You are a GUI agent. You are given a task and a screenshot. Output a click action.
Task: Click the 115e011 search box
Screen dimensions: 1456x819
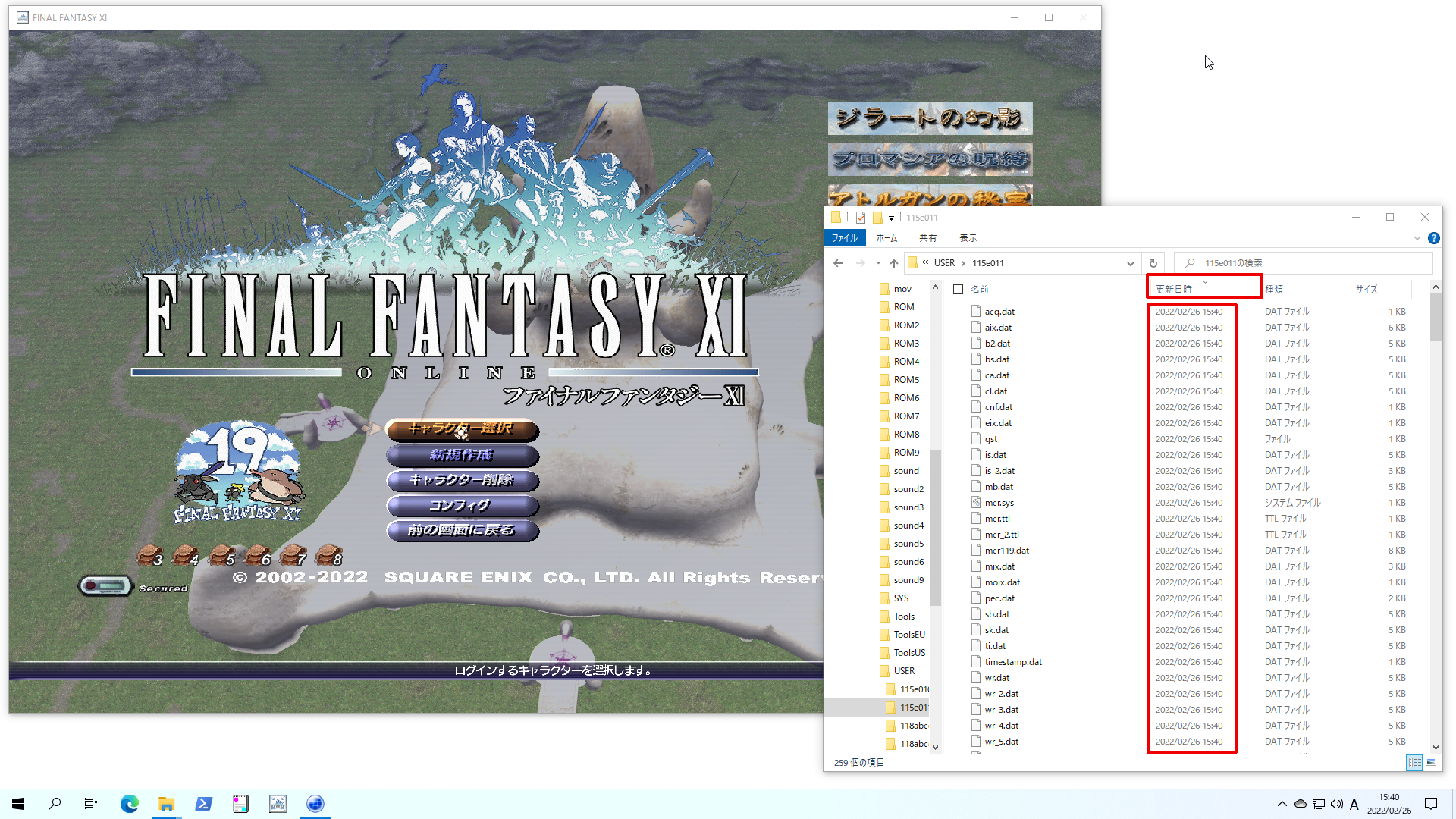[1303, 263]
